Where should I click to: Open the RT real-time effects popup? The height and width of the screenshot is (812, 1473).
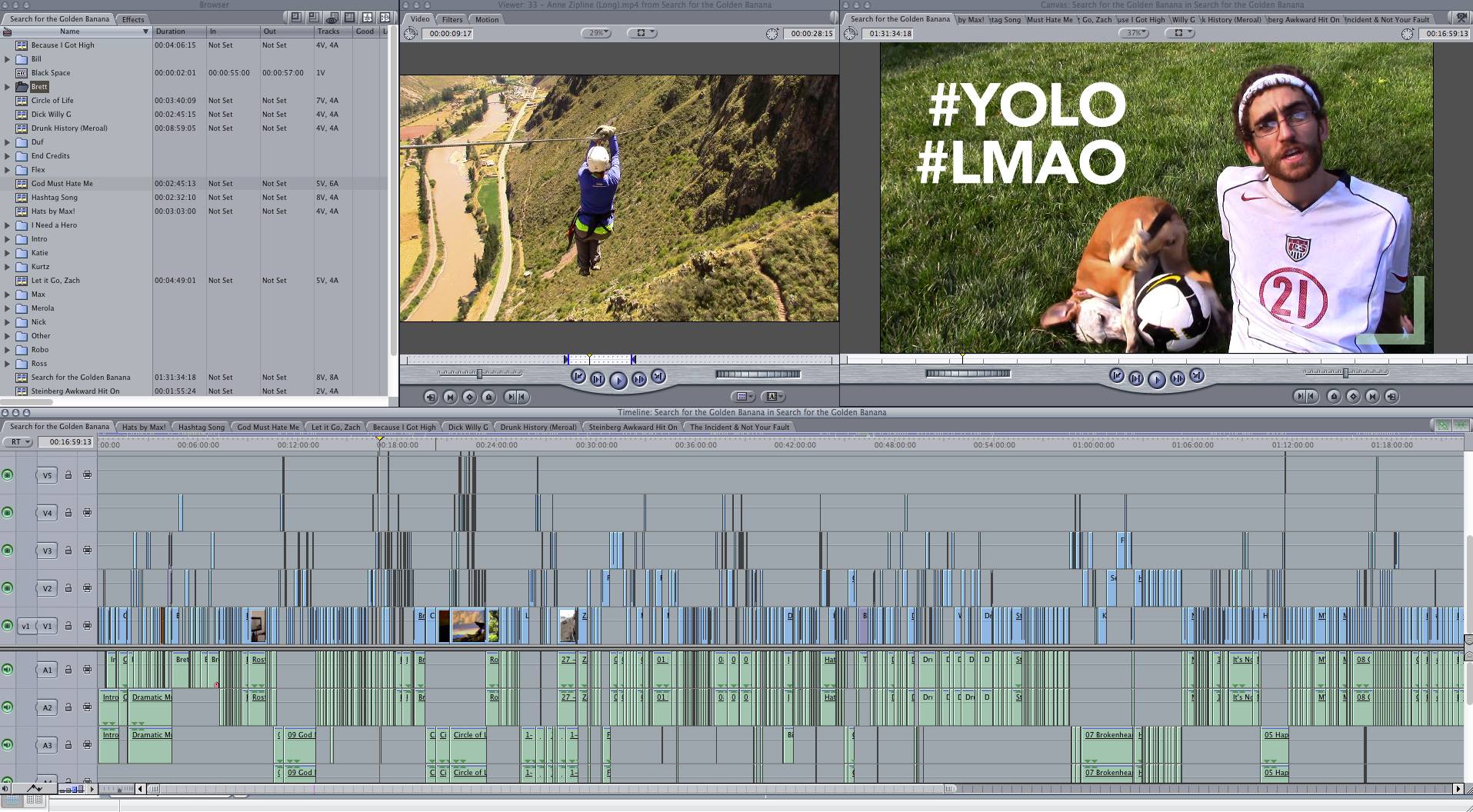pyautogui.click(x=18, y=442)
